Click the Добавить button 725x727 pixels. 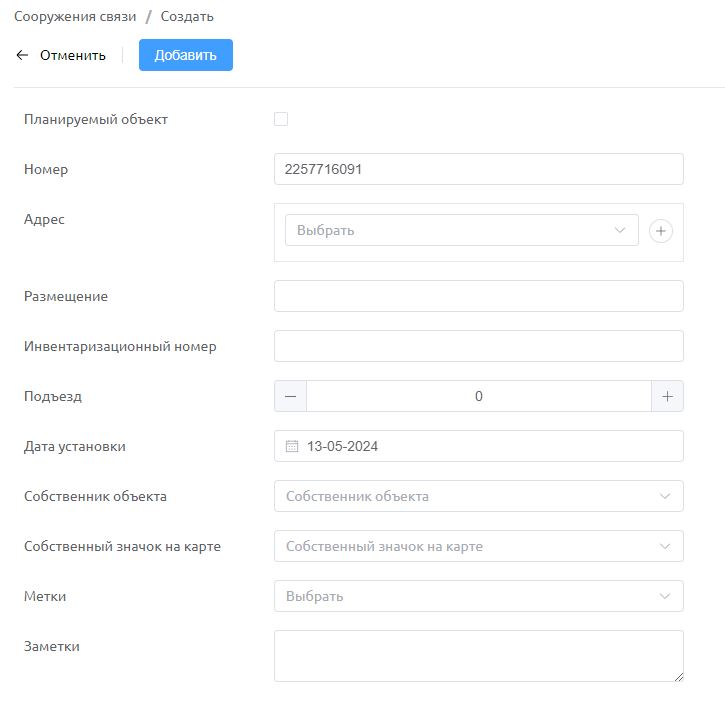[186, 55]
